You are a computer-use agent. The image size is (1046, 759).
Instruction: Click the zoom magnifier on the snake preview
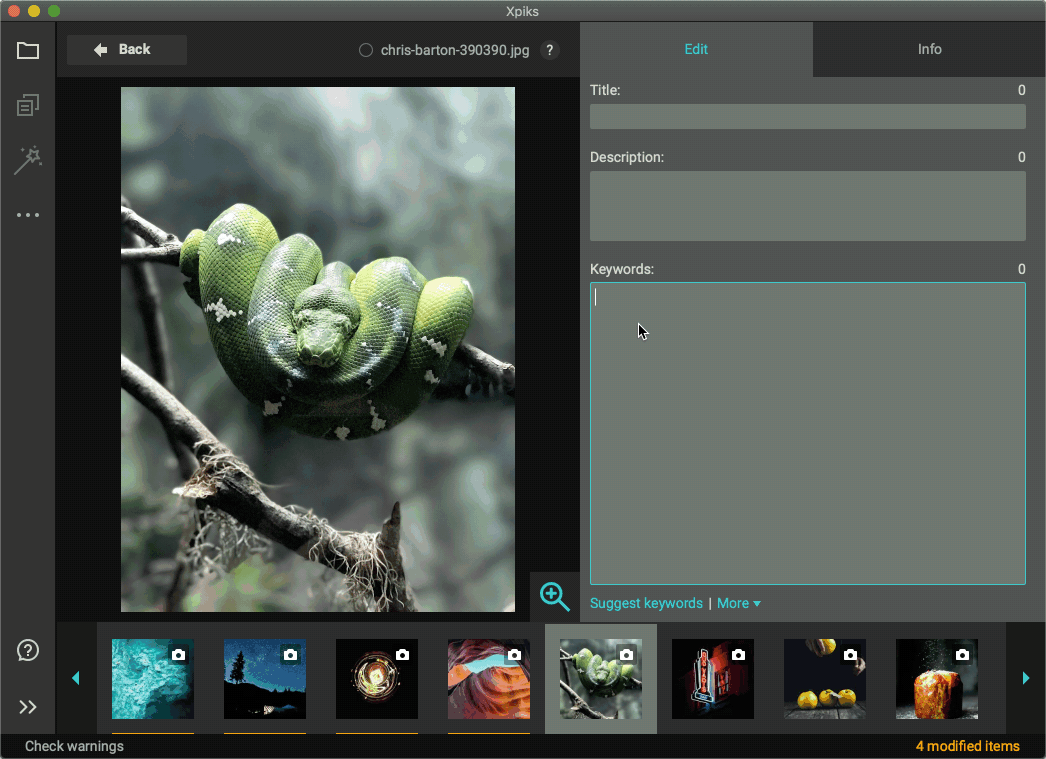click(x=555, y=597)
